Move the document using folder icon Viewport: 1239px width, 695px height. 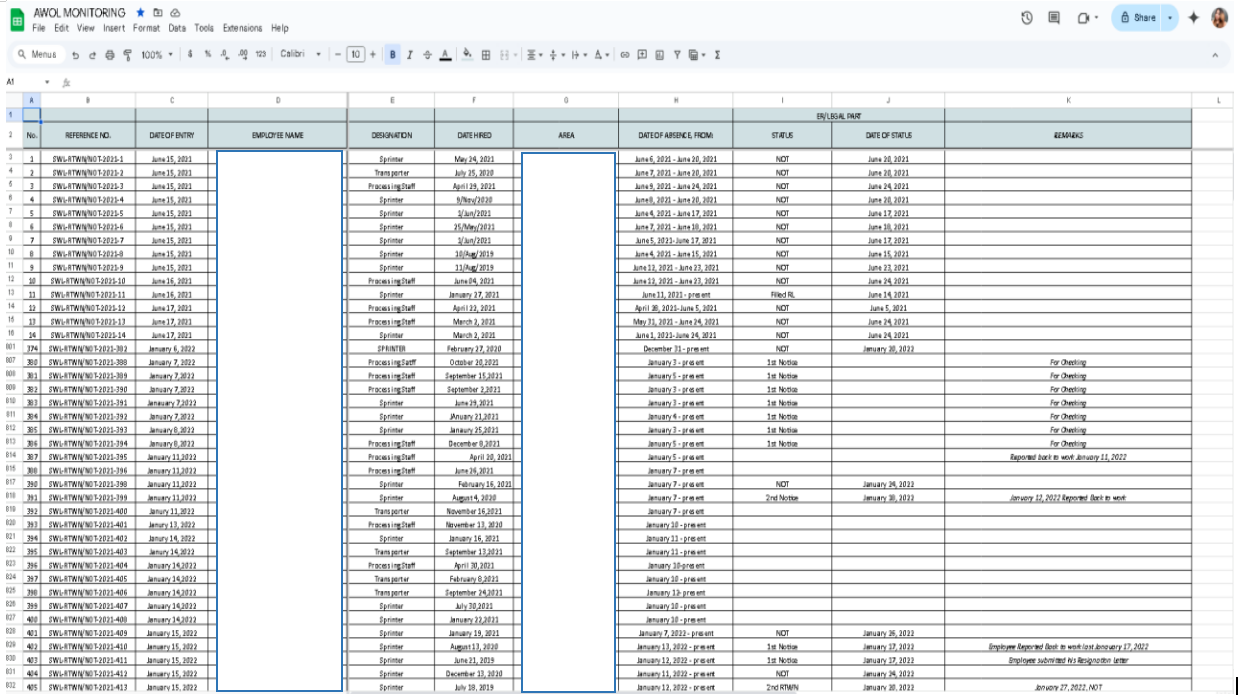157,13
